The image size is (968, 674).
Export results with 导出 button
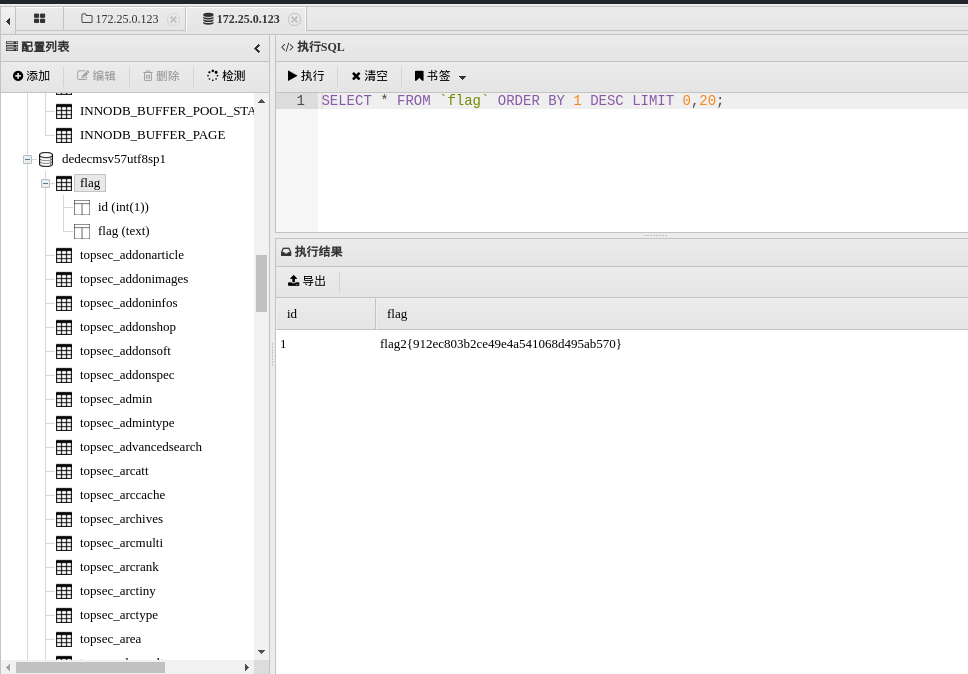click(307, 281)
